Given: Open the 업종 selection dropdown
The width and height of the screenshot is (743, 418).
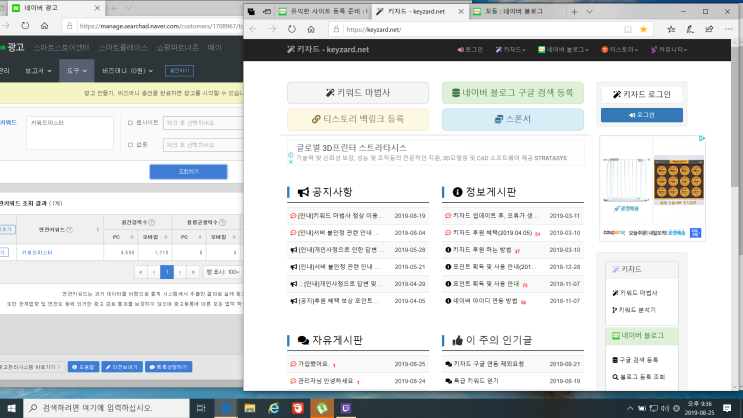Looking at the screenshot, I should (203, 145).
